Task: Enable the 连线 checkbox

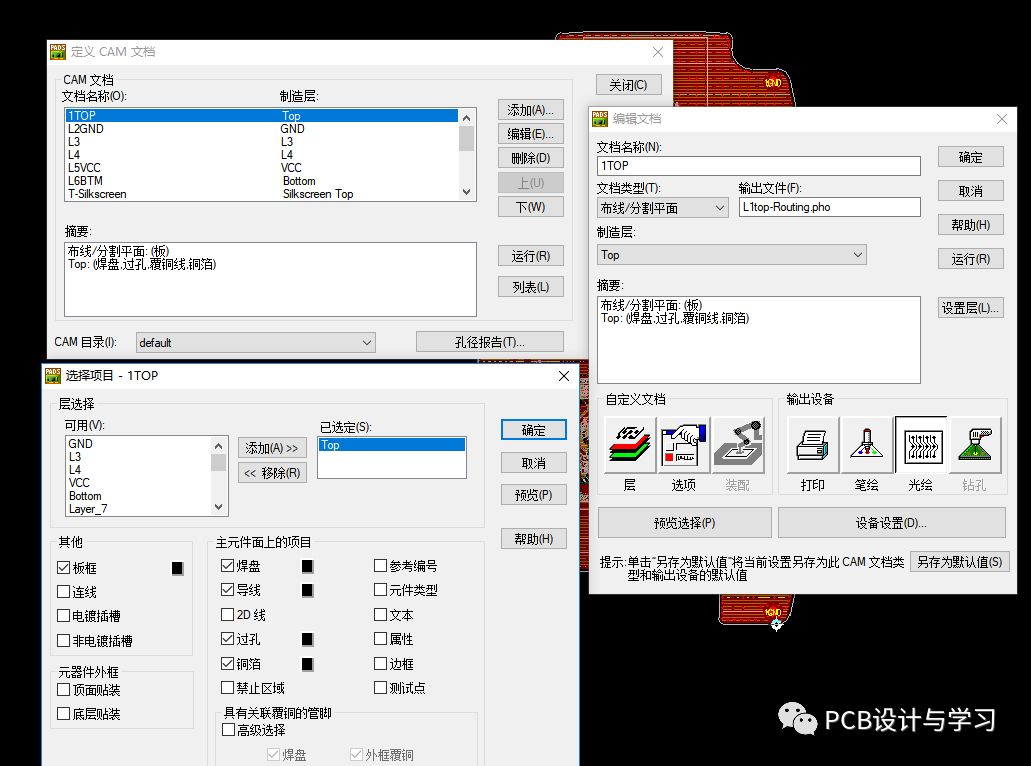Action: 64,592
